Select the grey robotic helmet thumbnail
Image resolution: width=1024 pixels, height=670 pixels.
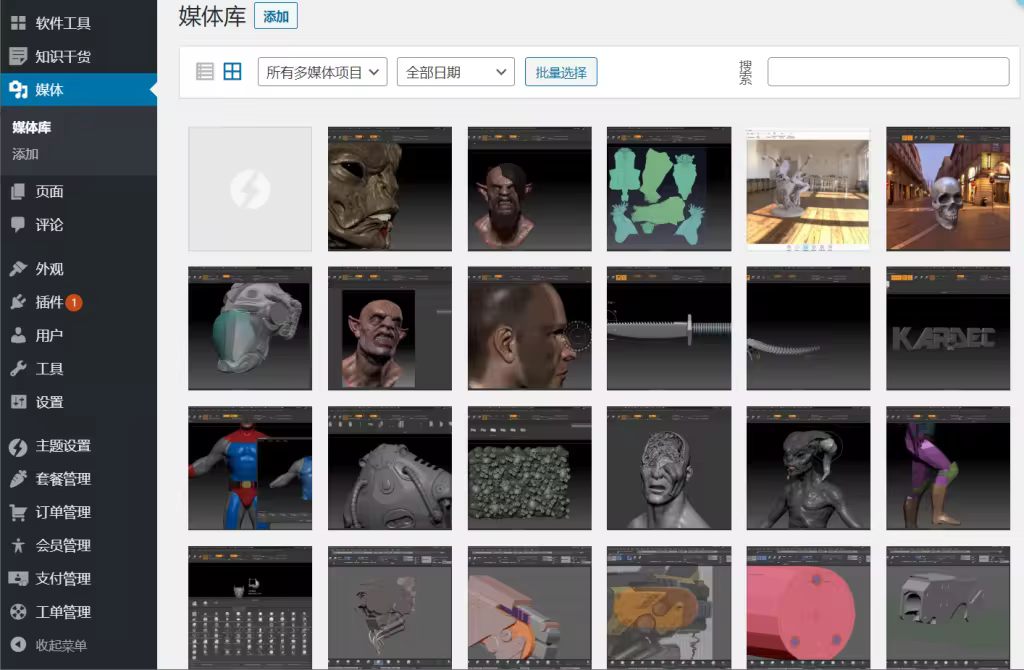coord(390,468)
